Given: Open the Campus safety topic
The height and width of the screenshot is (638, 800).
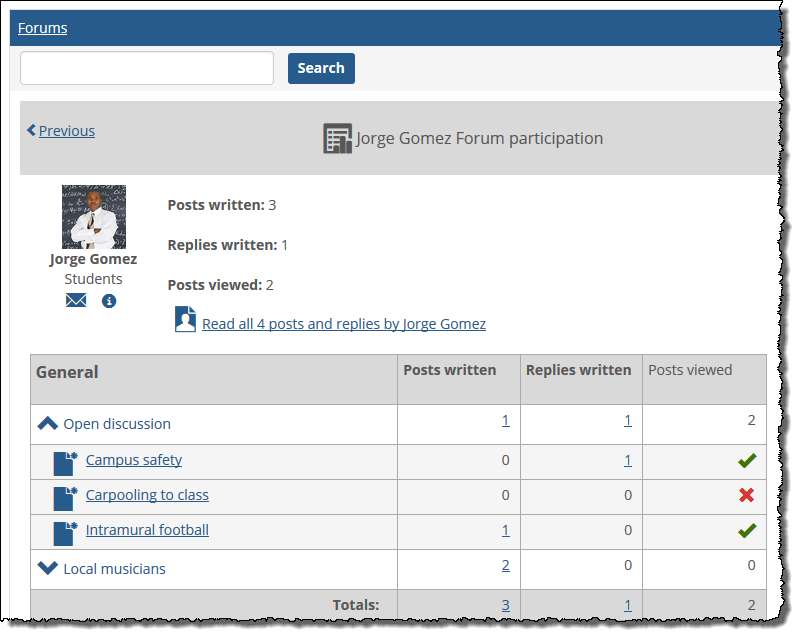Looking at the screenshot, I should point(133,459).
